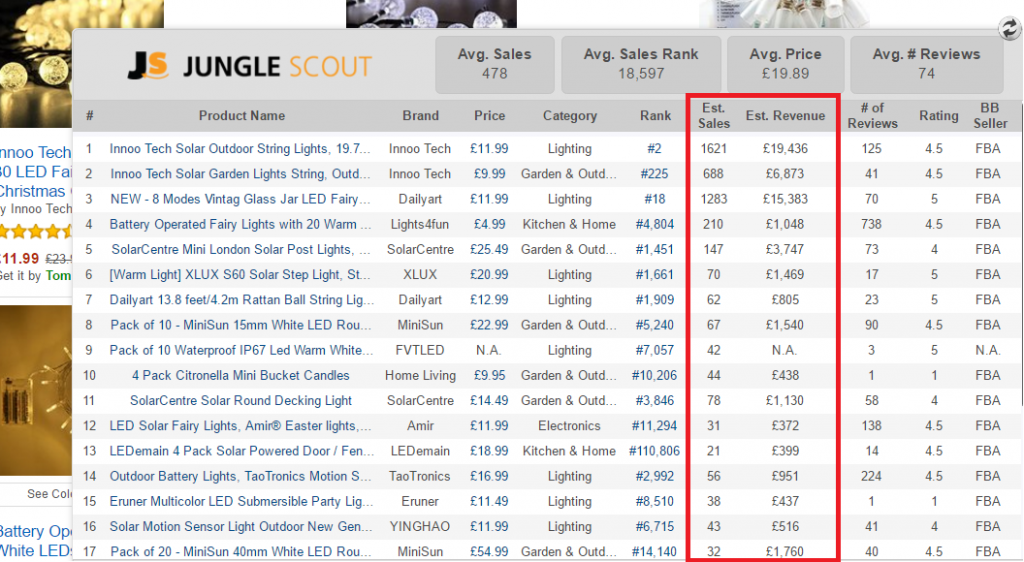This screenshot has height=562, width=1024.
Task: Select estimated sales 1283 cell
Action: coord(713,199)
